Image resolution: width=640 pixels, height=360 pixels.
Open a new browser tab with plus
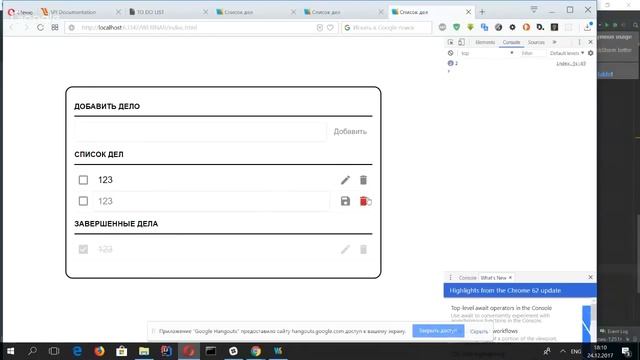(x=482, y=12)
